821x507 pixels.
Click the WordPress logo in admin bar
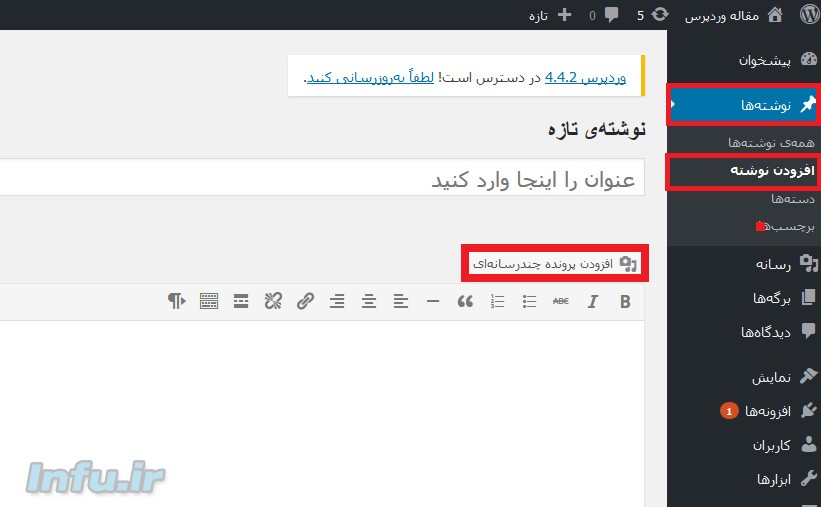[809, 15]
